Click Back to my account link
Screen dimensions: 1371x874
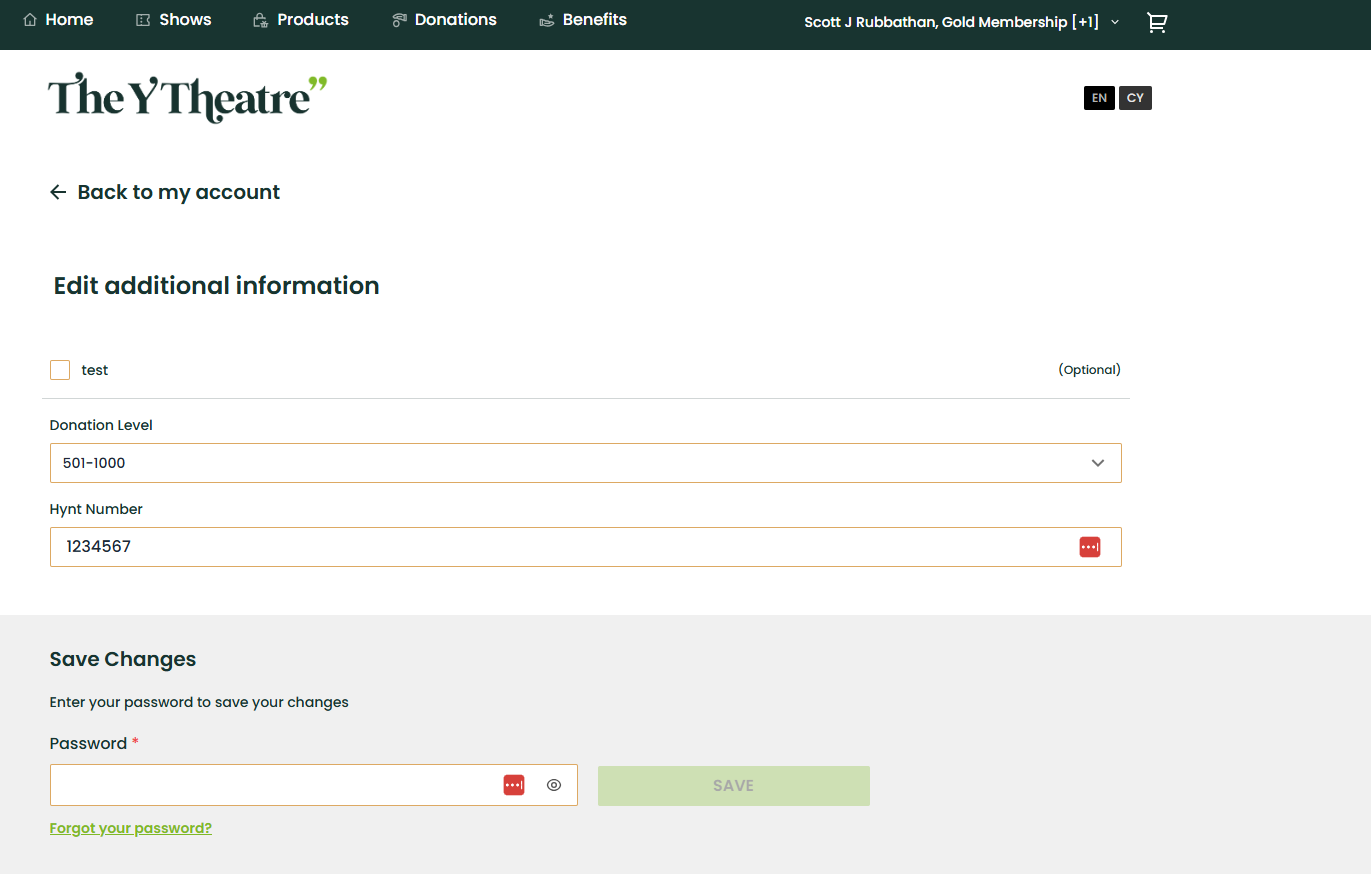click(165, 192)
